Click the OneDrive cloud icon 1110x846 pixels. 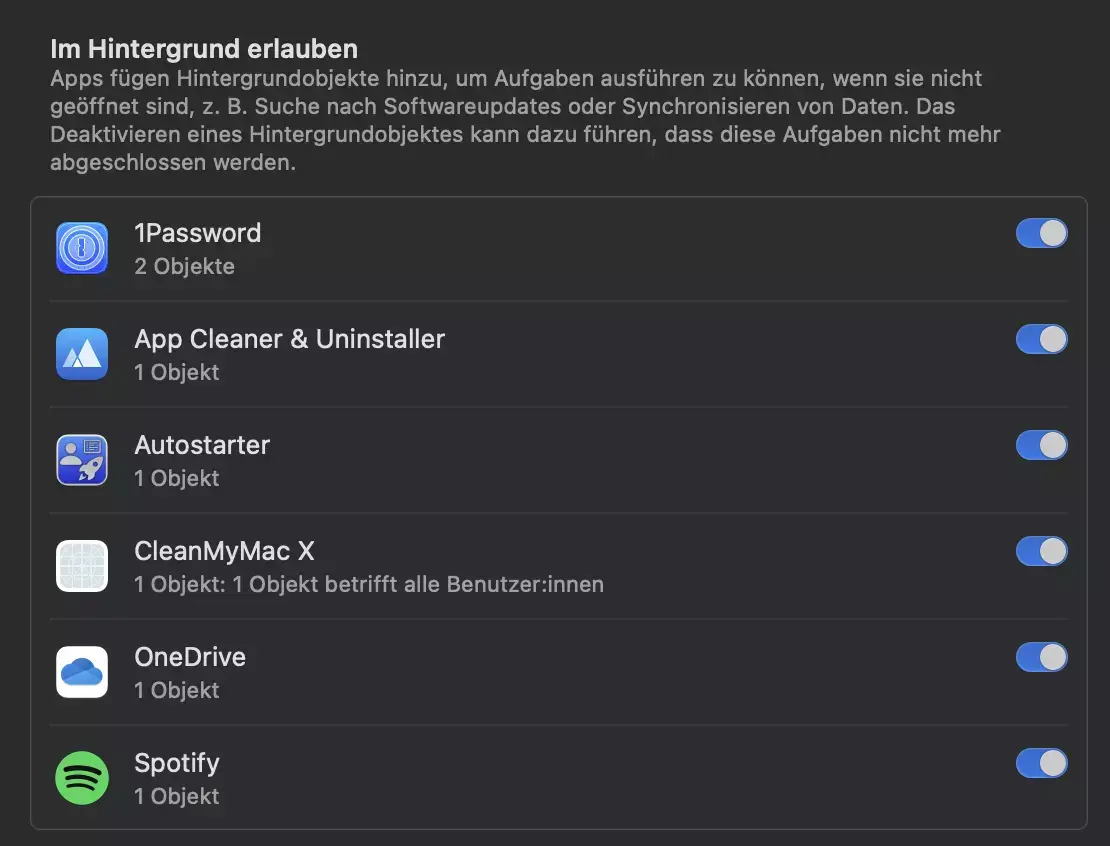click(82, 672)
